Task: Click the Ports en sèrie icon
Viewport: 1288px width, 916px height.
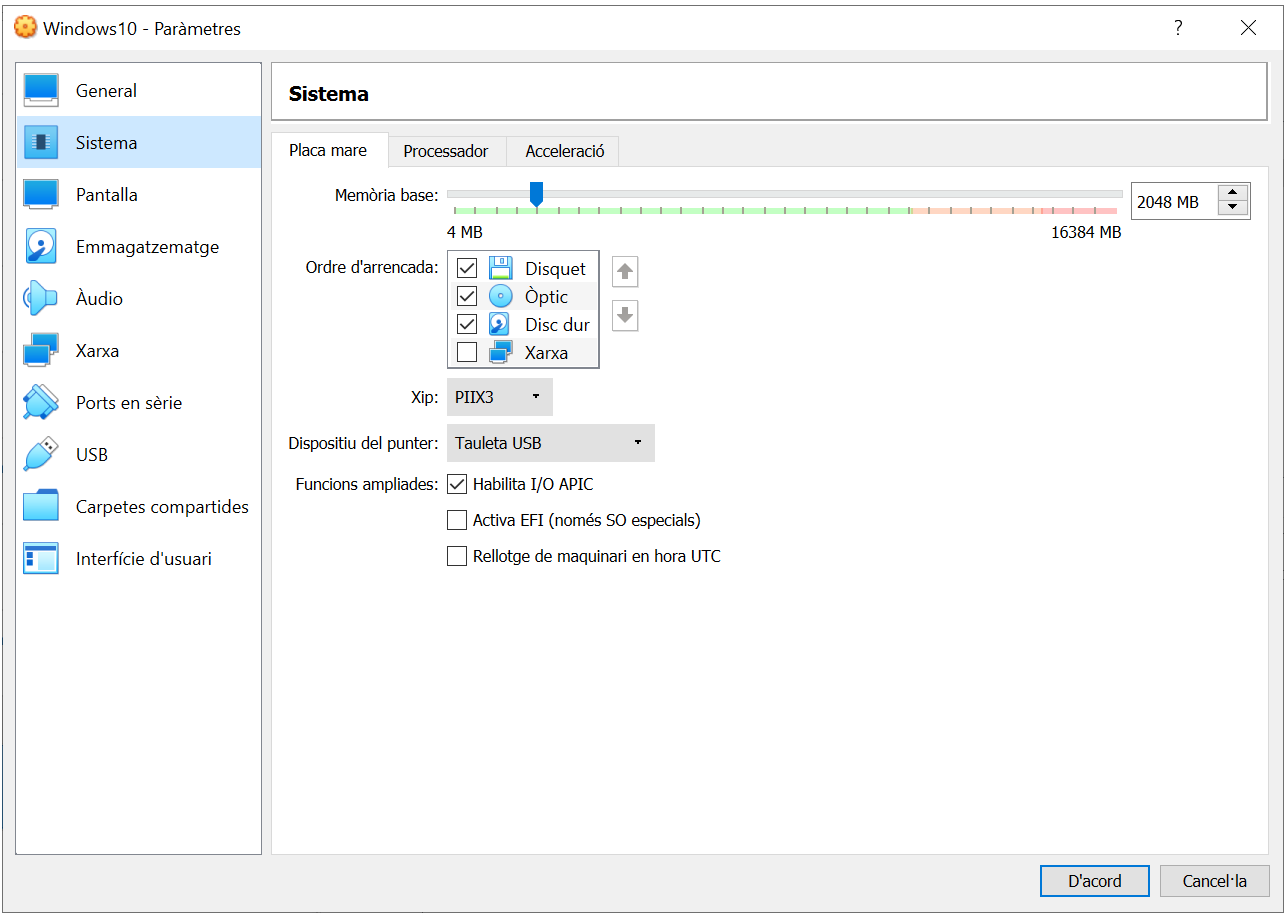Action: pos(41,403)
